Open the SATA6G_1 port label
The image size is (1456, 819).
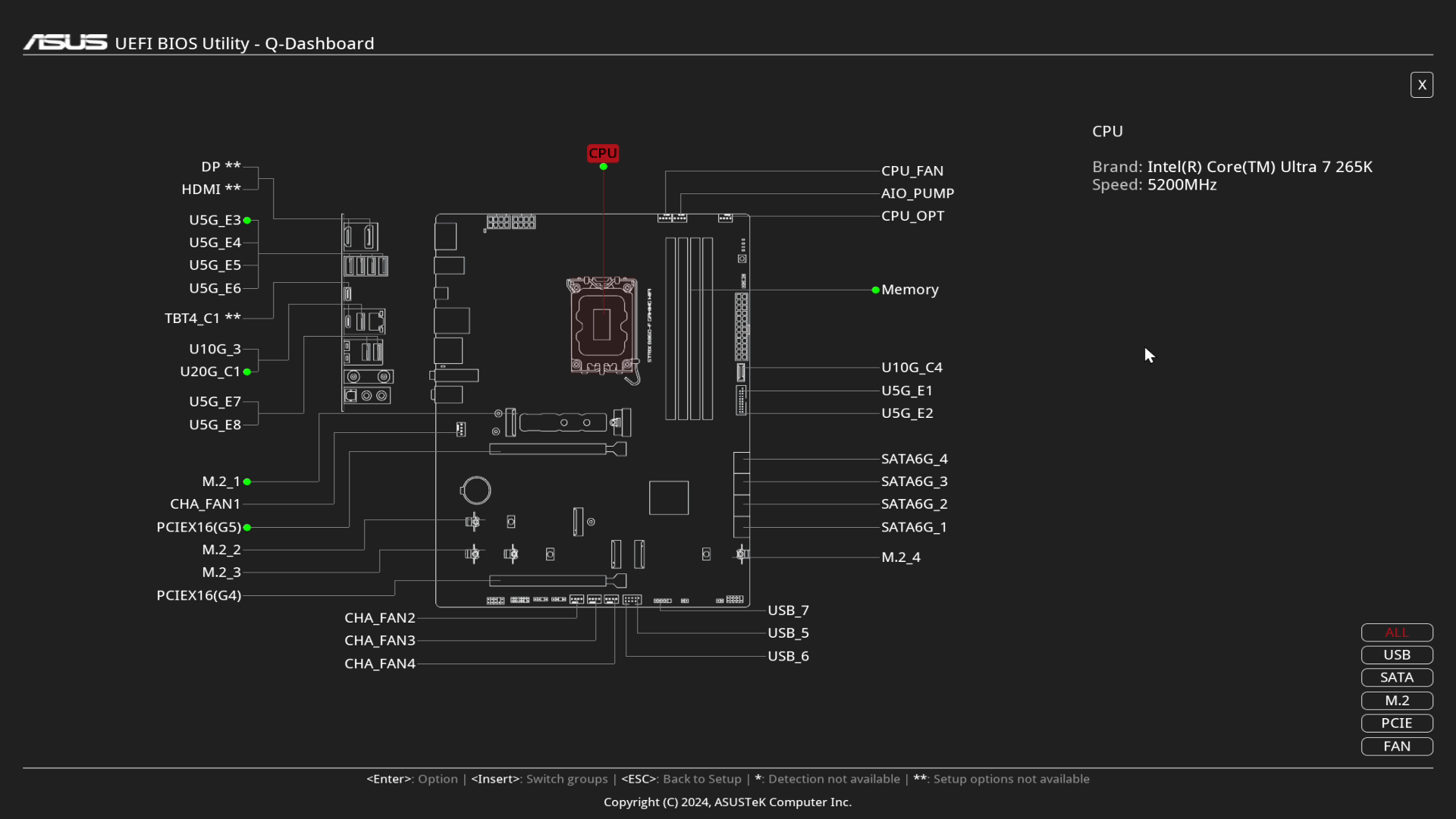(914, 527)
